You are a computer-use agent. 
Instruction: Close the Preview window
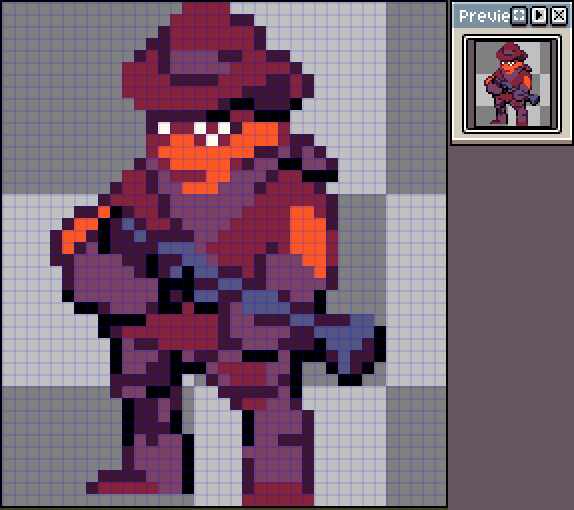559,16
